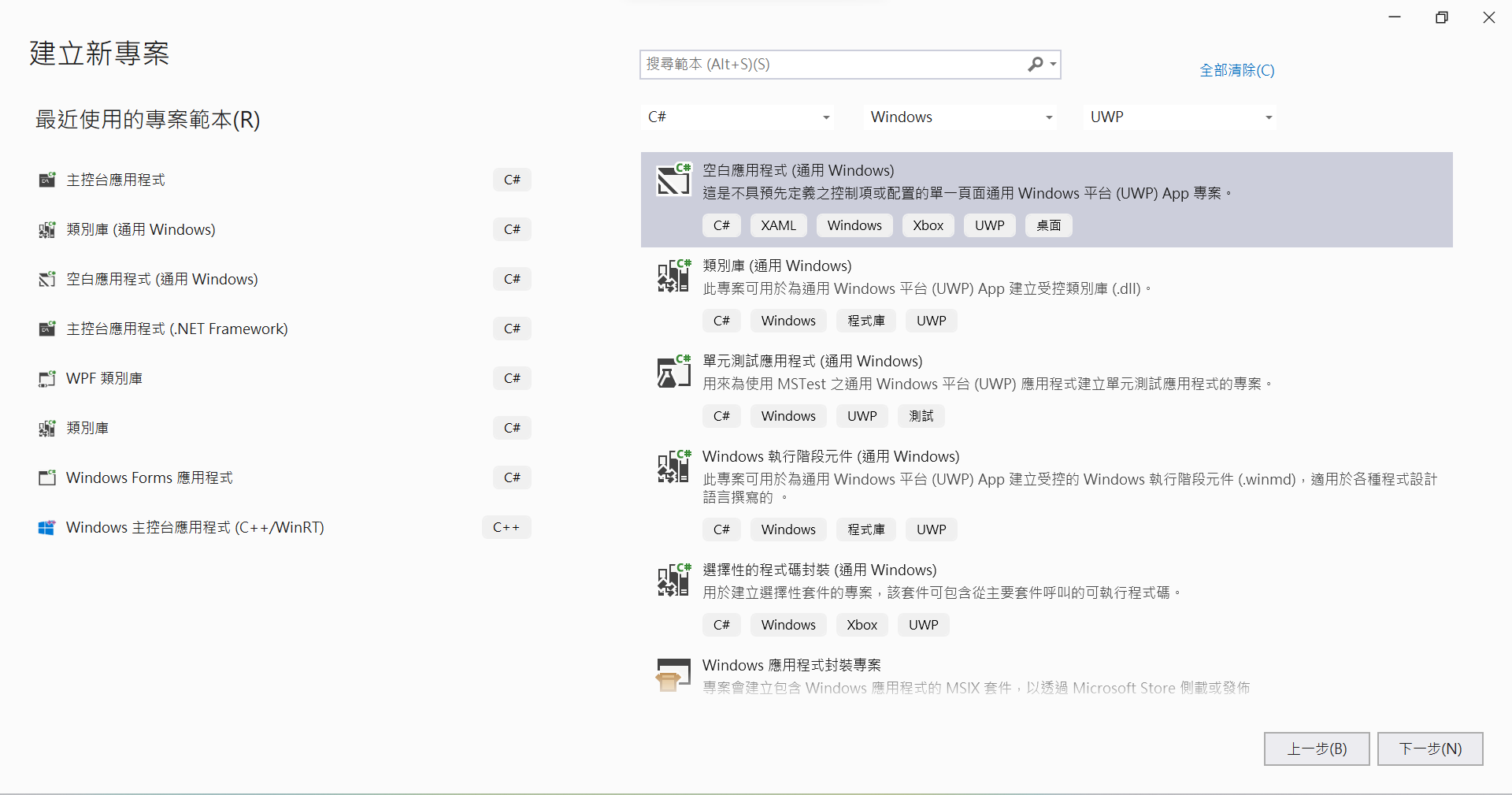Click the 單元測試應用程式 template icon
Screen dimensions: 1512x795
pyautogui.click(x=674, y=370)
